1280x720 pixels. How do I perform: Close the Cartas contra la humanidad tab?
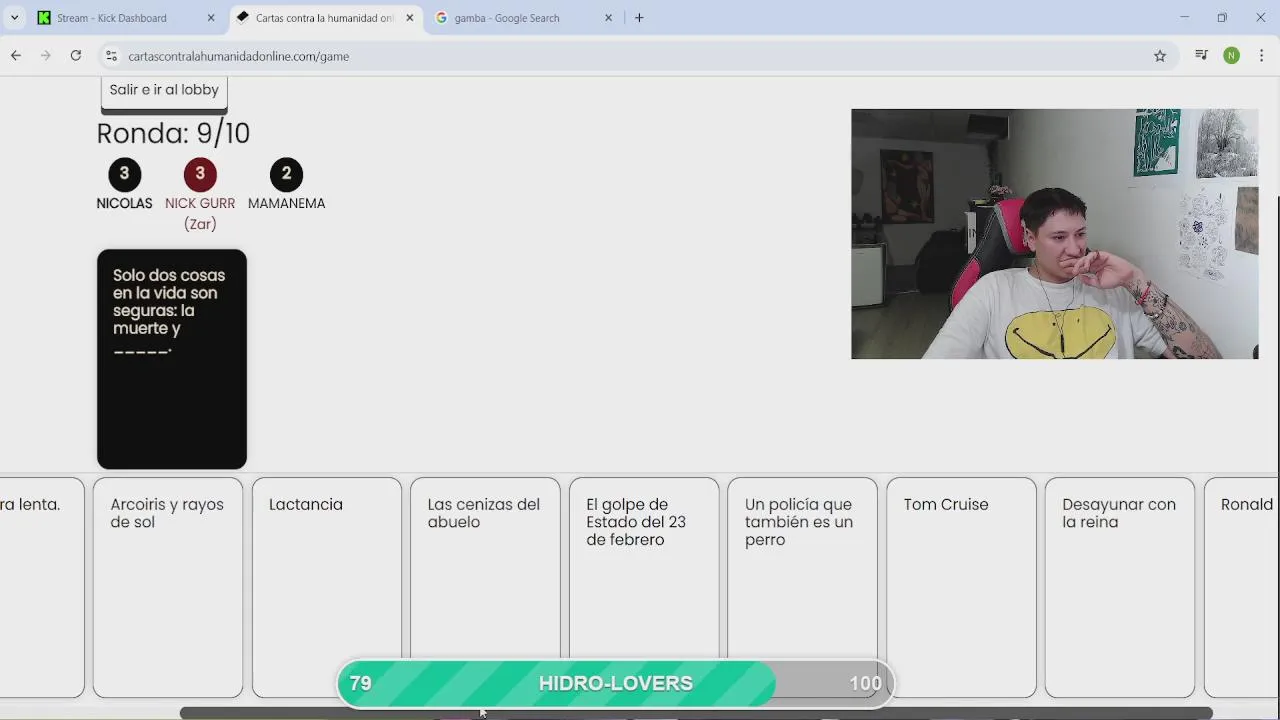(409, 17)
